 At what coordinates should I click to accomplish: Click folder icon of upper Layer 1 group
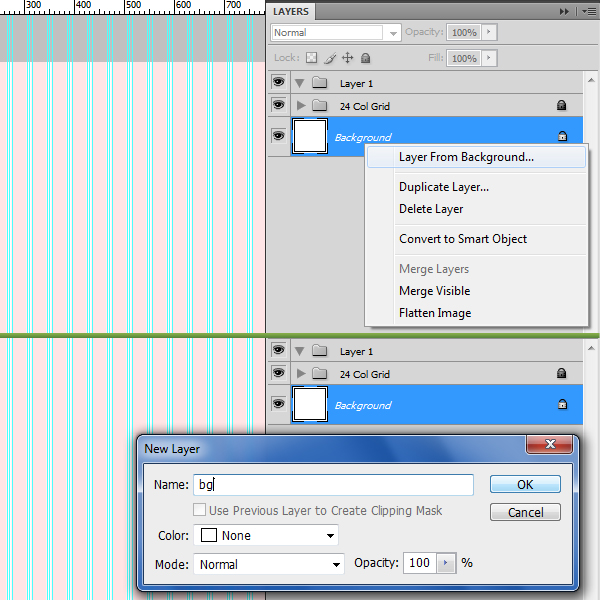pos(320,83)
